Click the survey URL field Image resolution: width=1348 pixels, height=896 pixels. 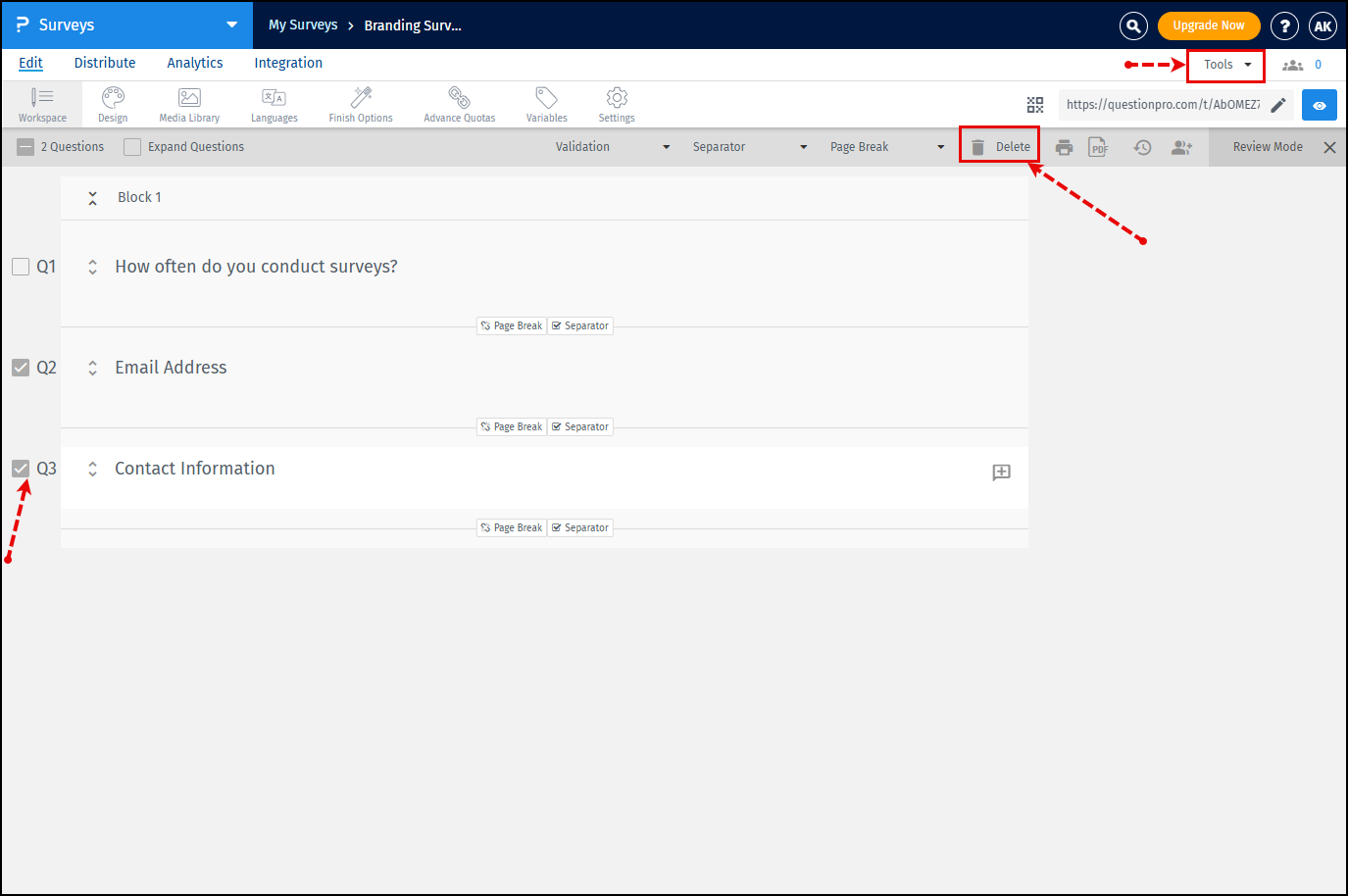(x=1162, y=105)
